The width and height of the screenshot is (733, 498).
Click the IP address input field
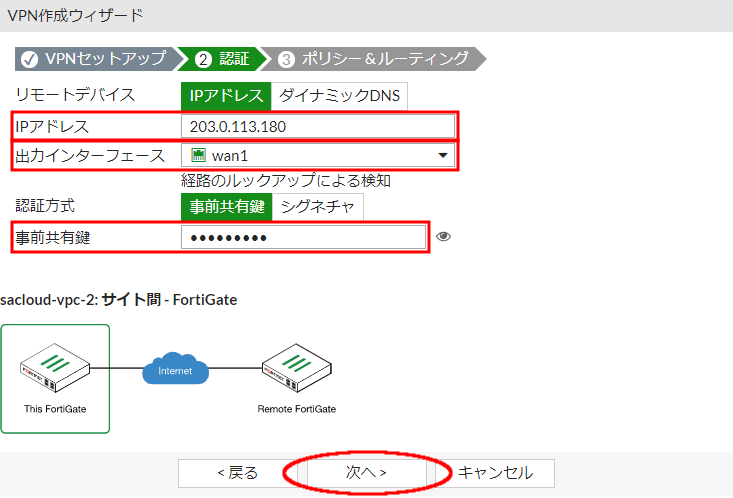point(318,126)
